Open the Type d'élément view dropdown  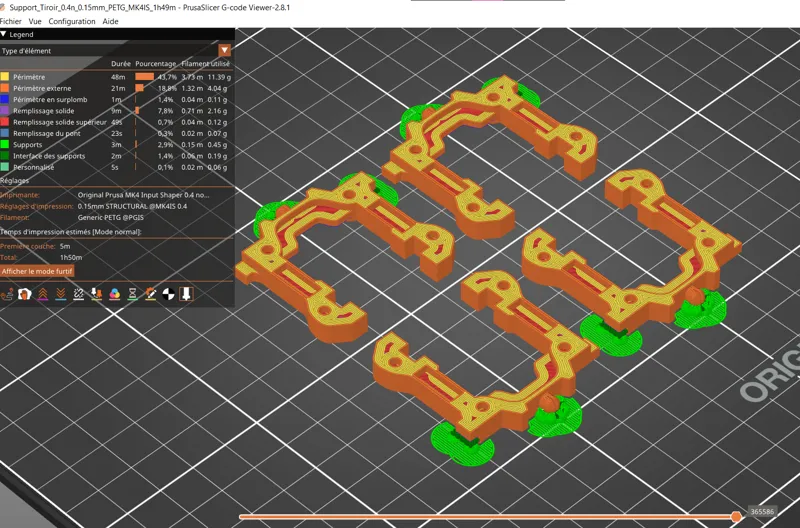point(224,51)
